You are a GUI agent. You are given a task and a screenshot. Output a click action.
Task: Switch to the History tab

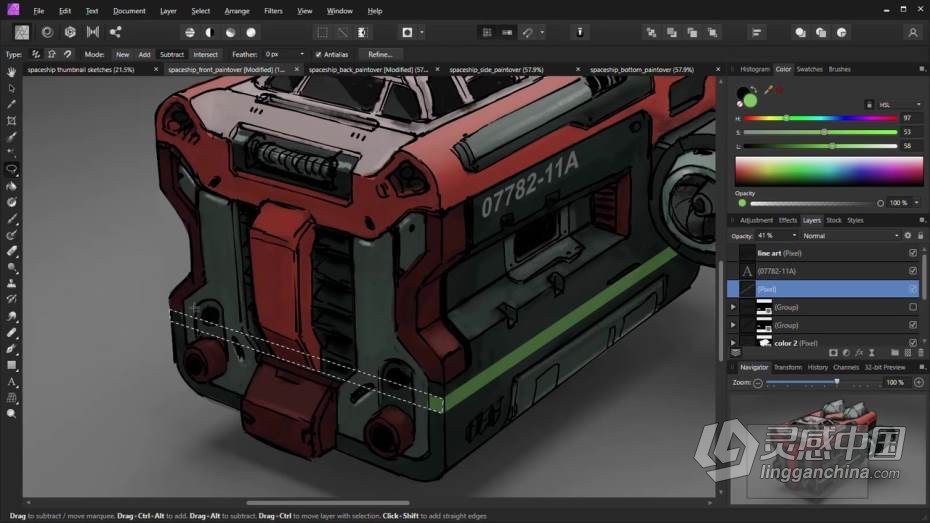[x=817, y=367]
